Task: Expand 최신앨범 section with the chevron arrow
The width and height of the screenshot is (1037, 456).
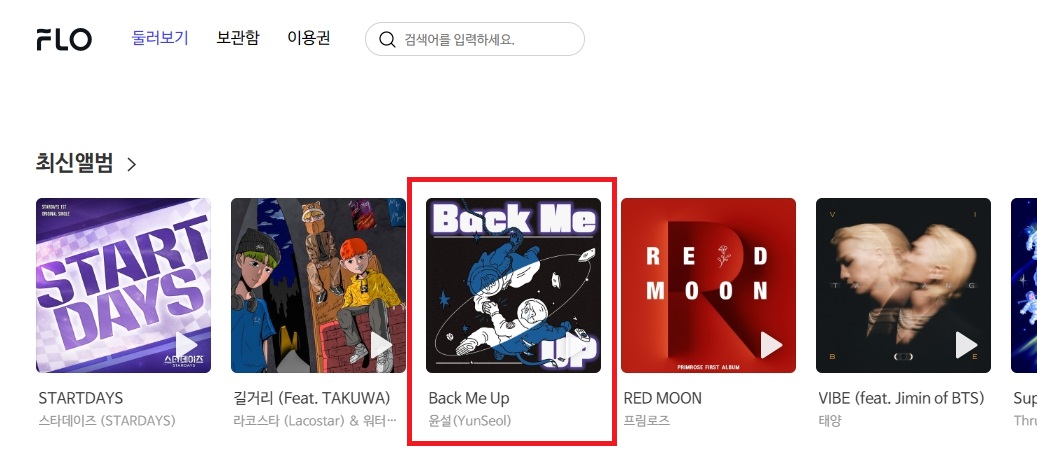Action: point(131,164)
